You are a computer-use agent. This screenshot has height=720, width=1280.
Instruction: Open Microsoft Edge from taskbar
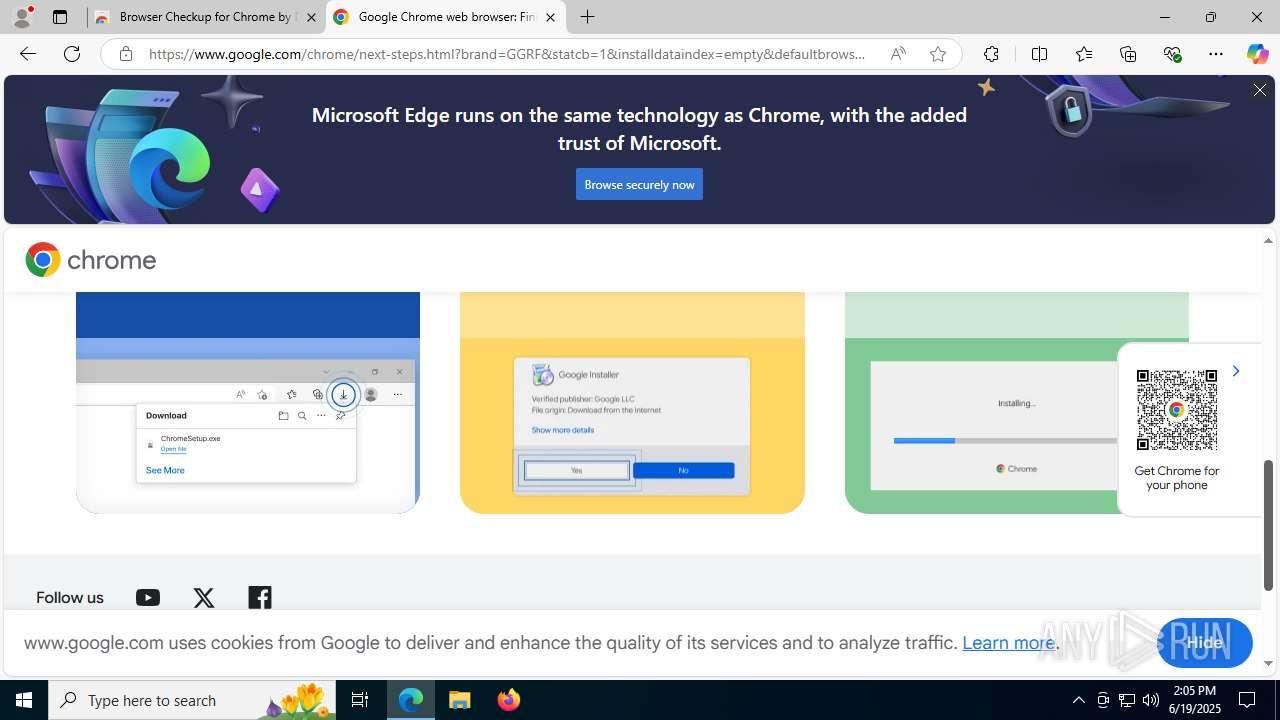coord(411,700)
